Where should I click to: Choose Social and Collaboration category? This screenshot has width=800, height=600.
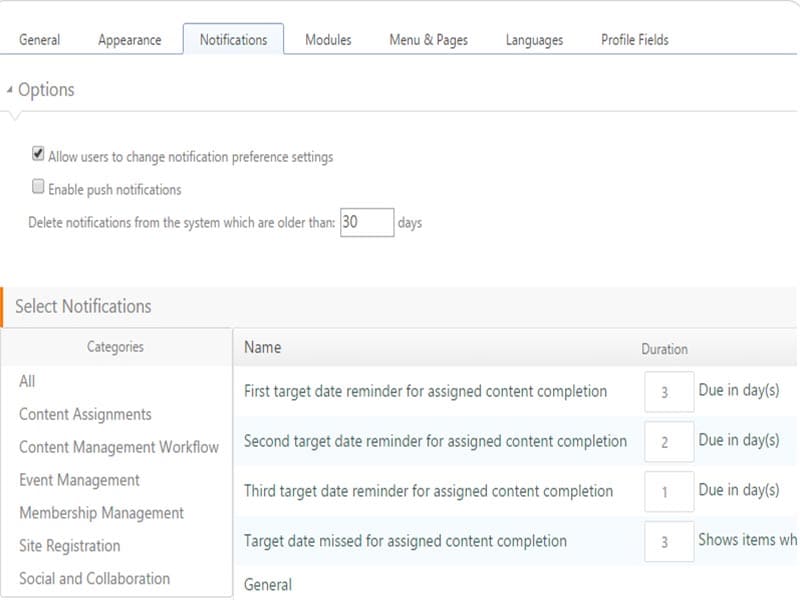point(94,578)
